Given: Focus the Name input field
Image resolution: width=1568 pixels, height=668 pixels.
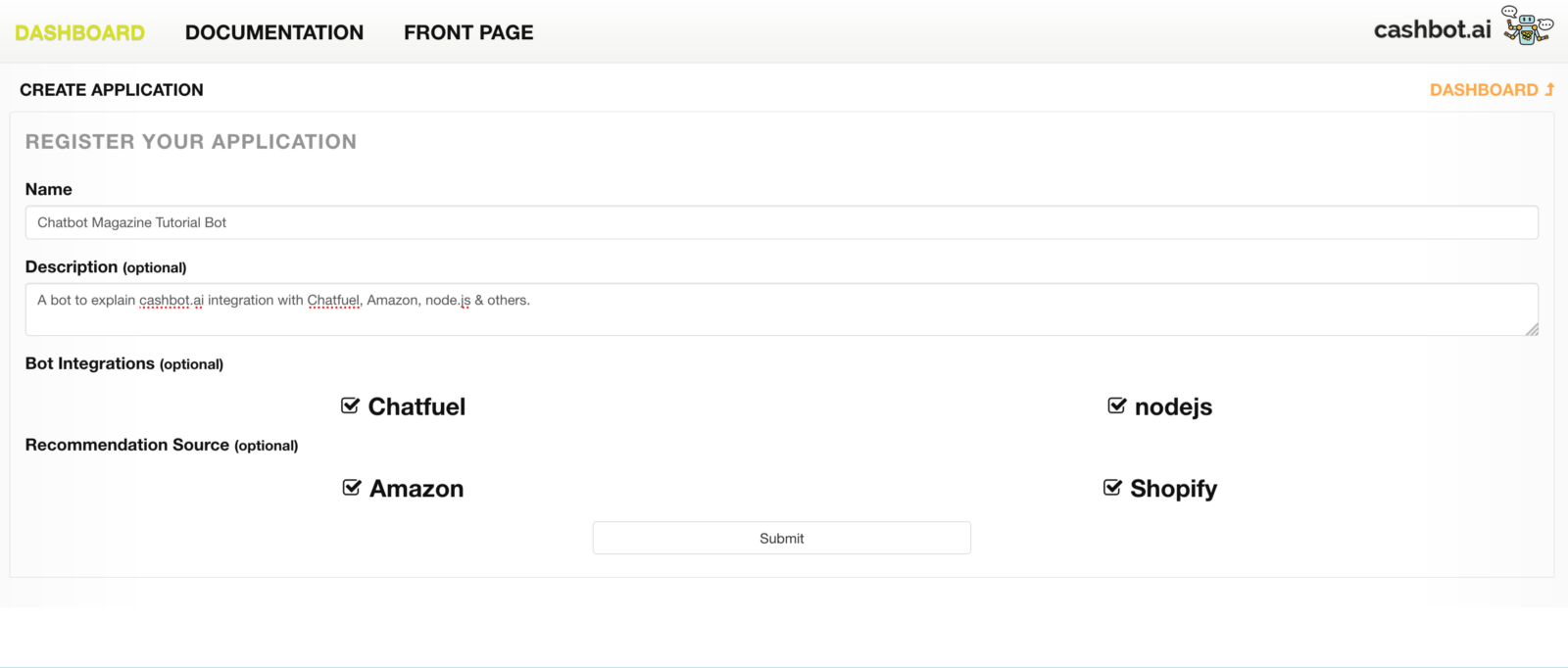Looking at the screenshot, I should tap(781, 222).
